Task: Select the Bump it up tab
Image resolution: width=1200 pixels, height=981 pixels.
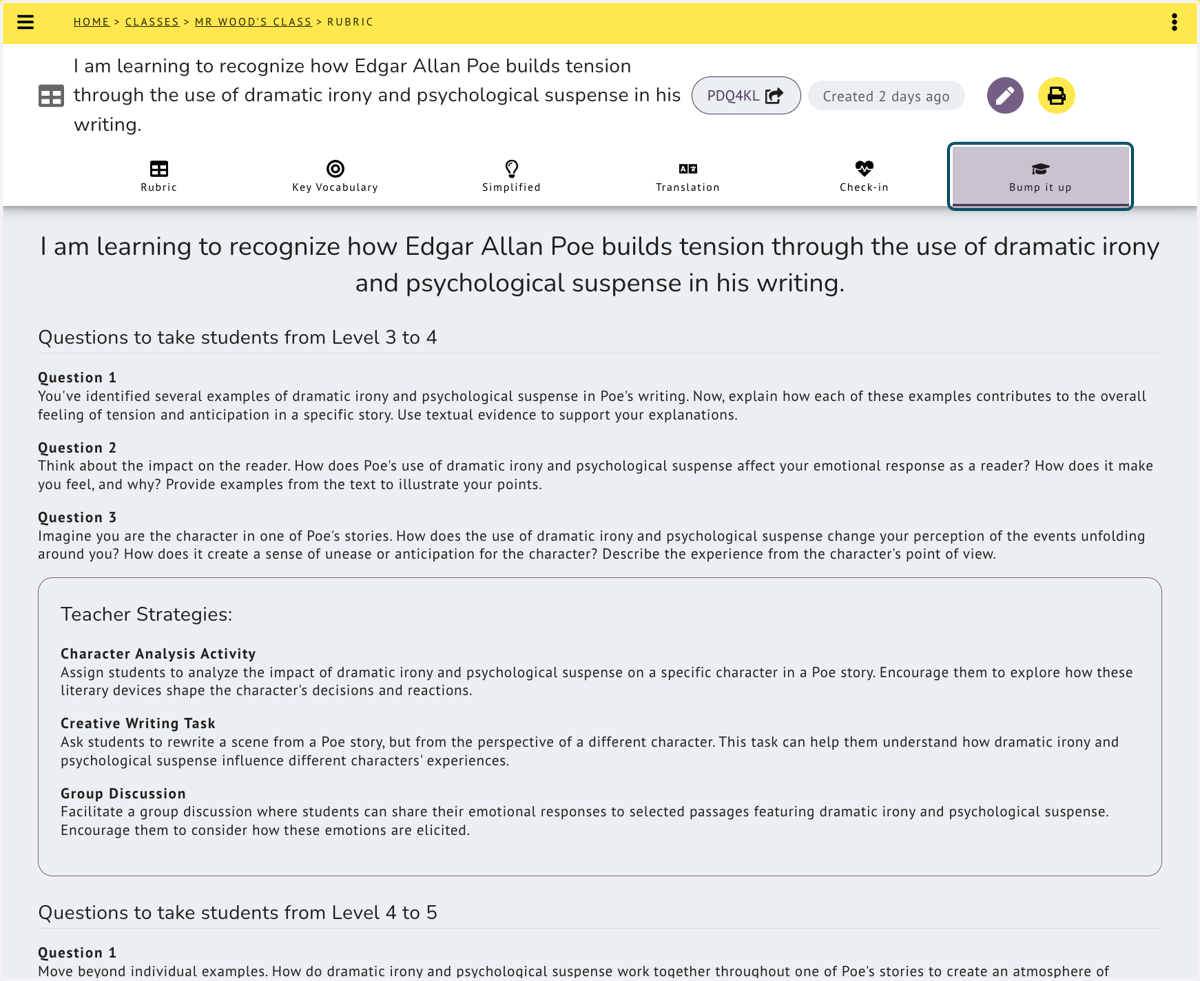Action: (1040, 177)
